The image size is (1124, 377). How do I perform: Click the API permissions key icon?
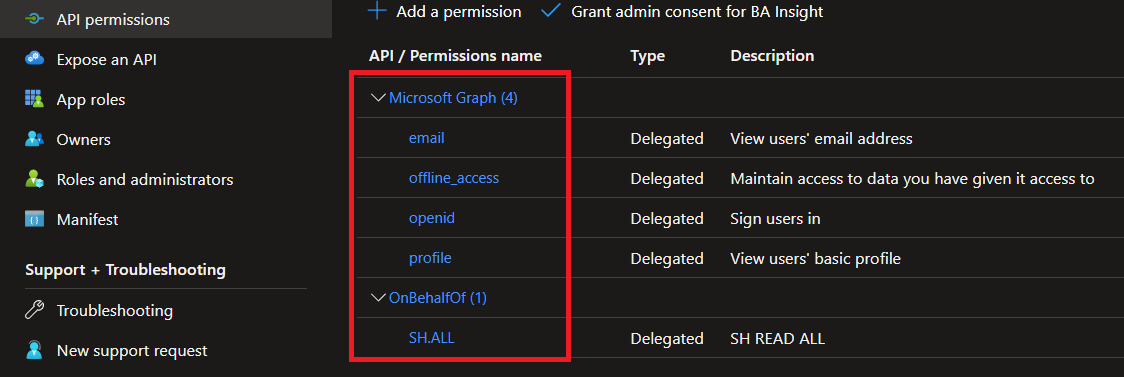34,19
